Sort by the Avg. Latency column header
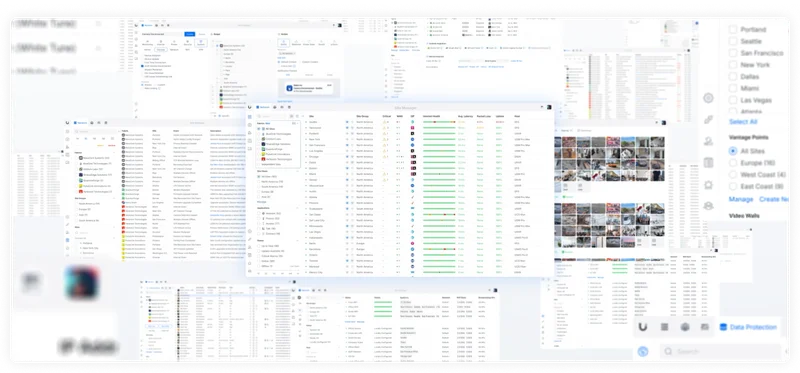 [465, 116]
